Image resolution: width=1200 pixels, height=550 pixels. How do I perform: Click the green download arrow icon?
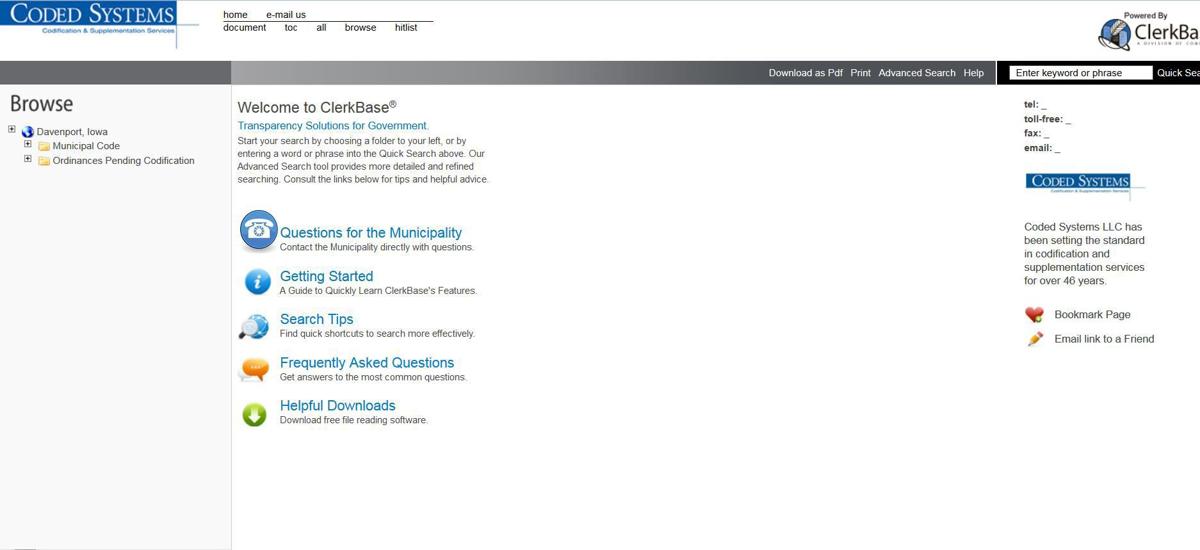254,414
